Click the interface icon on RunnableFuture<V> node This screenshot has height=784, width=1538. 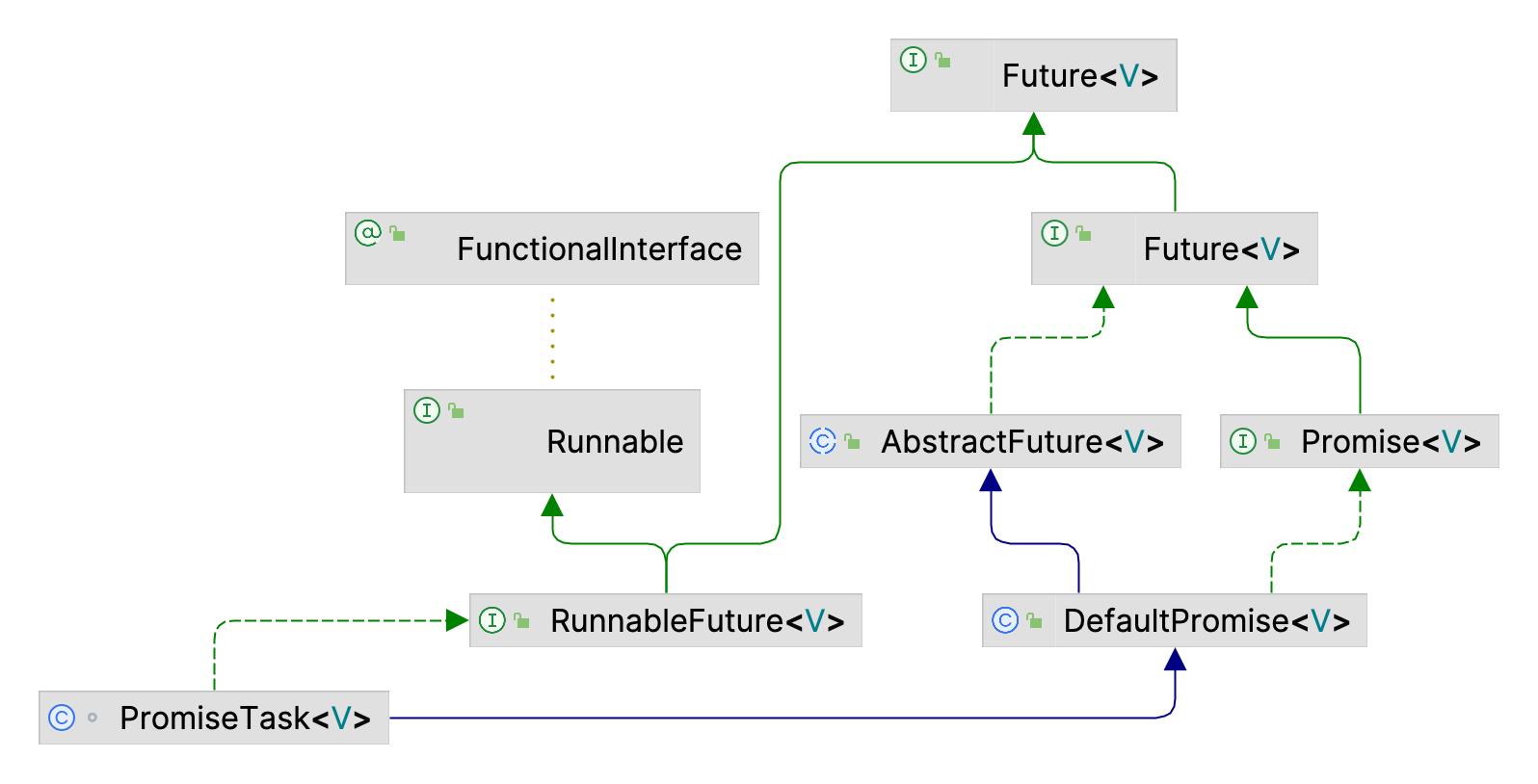pos(492,620)
